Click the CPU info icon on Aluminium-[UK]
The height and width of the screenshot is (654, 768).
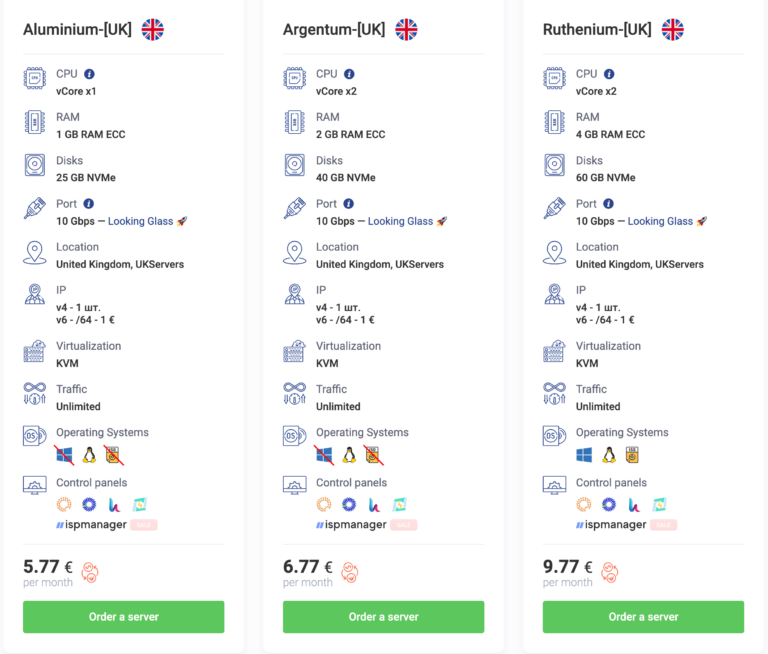(x=89, y=74)
